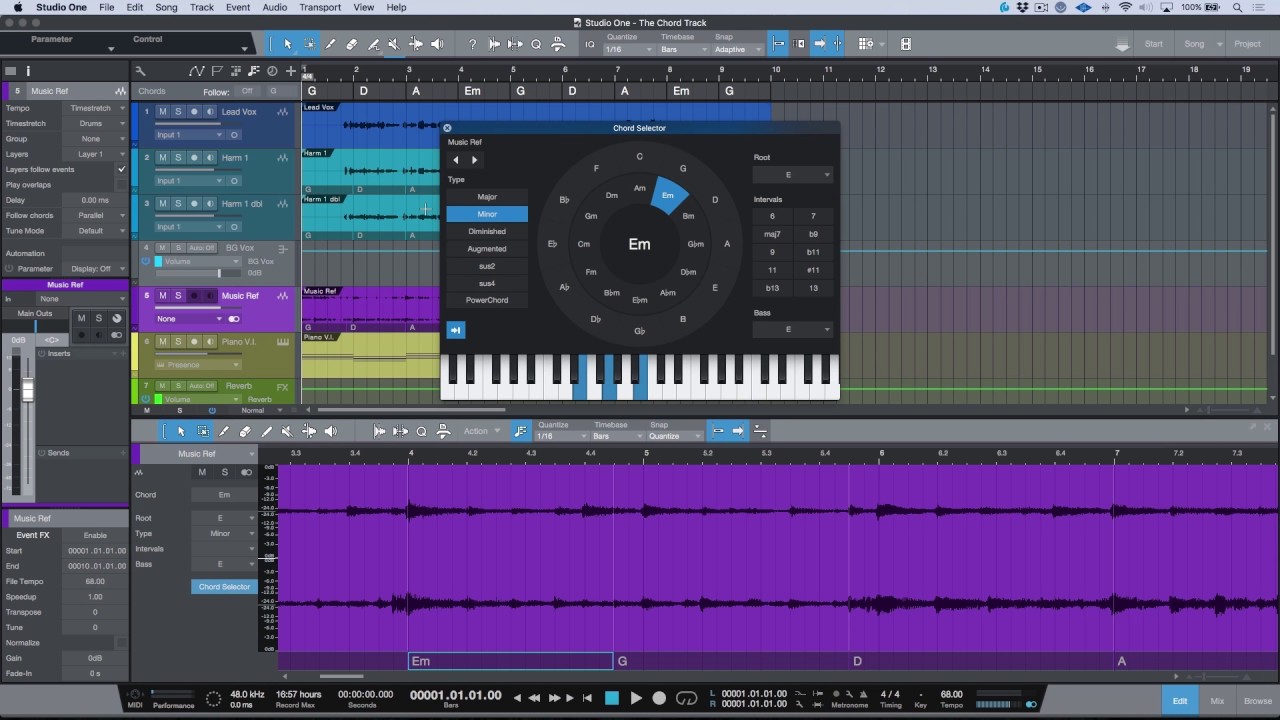Solo the Harm 1 track

[178, 158]
